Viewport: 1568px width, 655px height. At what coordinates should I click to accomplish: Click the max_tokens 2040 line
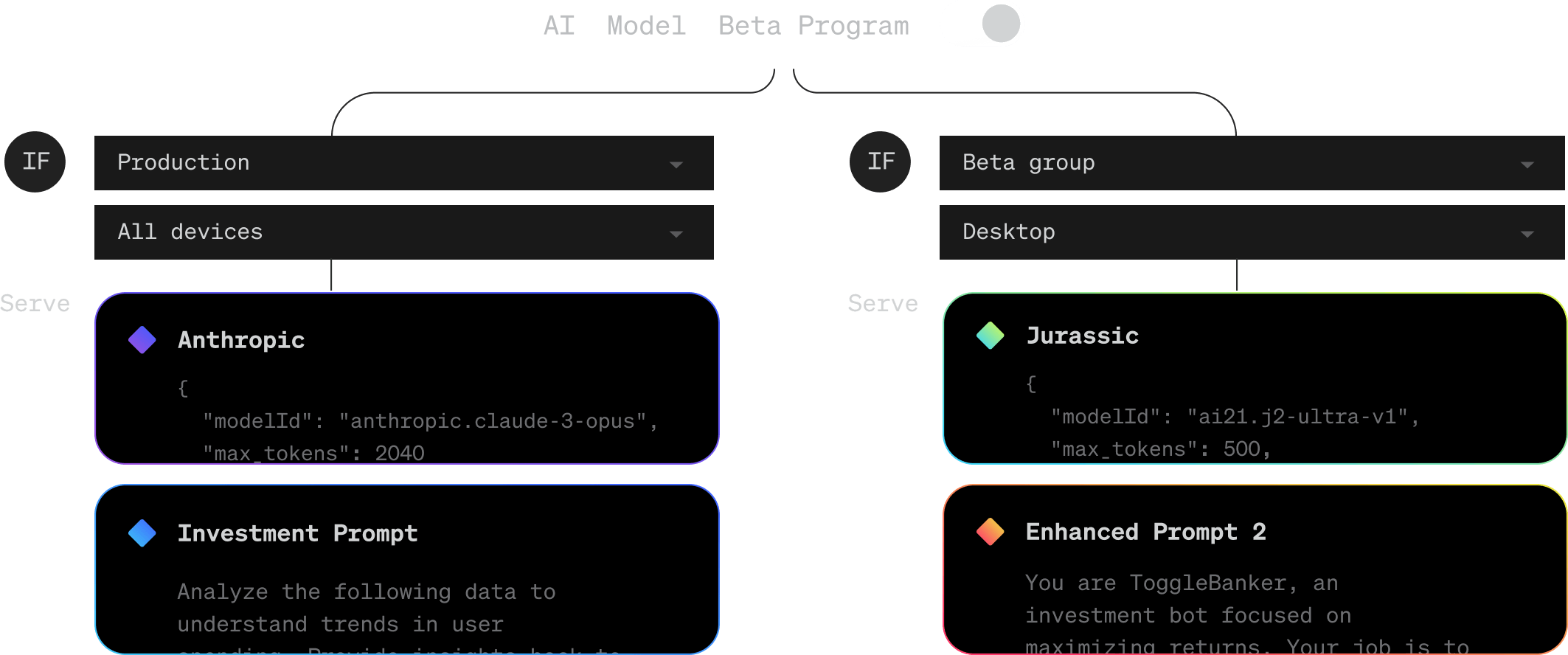click(314, 453)
